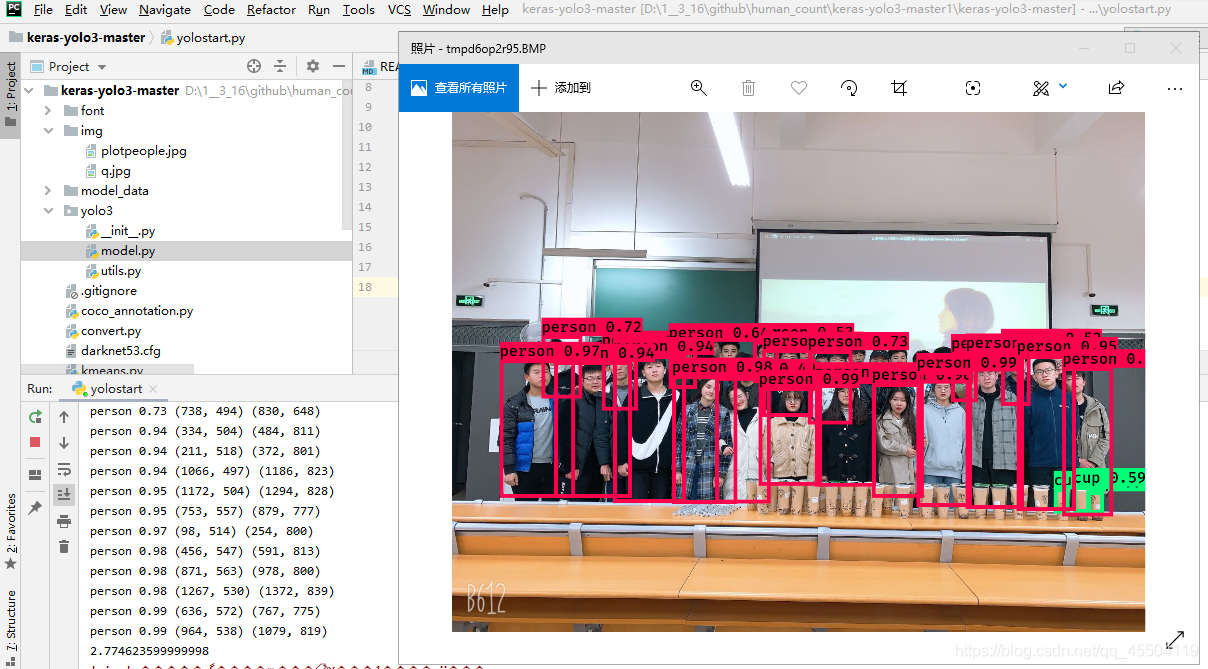The image size is (1208, 669).
Task: Delete the photo using the trash icon
Action: [x=748, y=88]
